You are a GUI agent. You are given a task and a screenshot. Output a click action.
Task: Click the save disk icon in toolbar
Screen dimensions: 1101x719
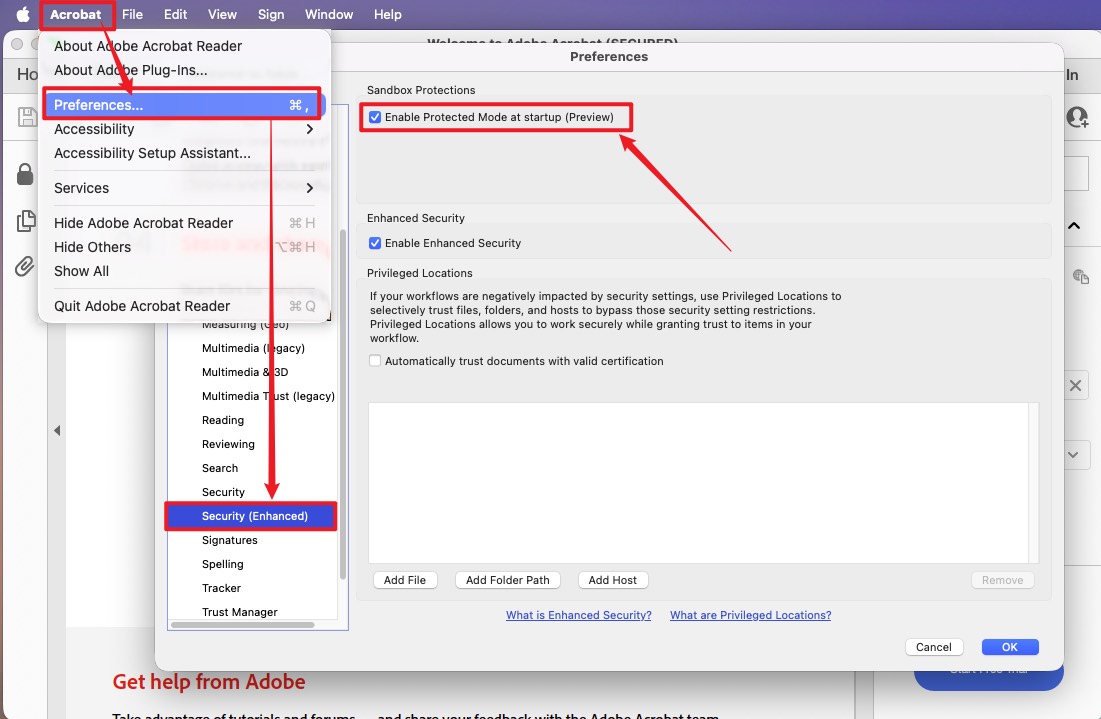tap(27, 117)
